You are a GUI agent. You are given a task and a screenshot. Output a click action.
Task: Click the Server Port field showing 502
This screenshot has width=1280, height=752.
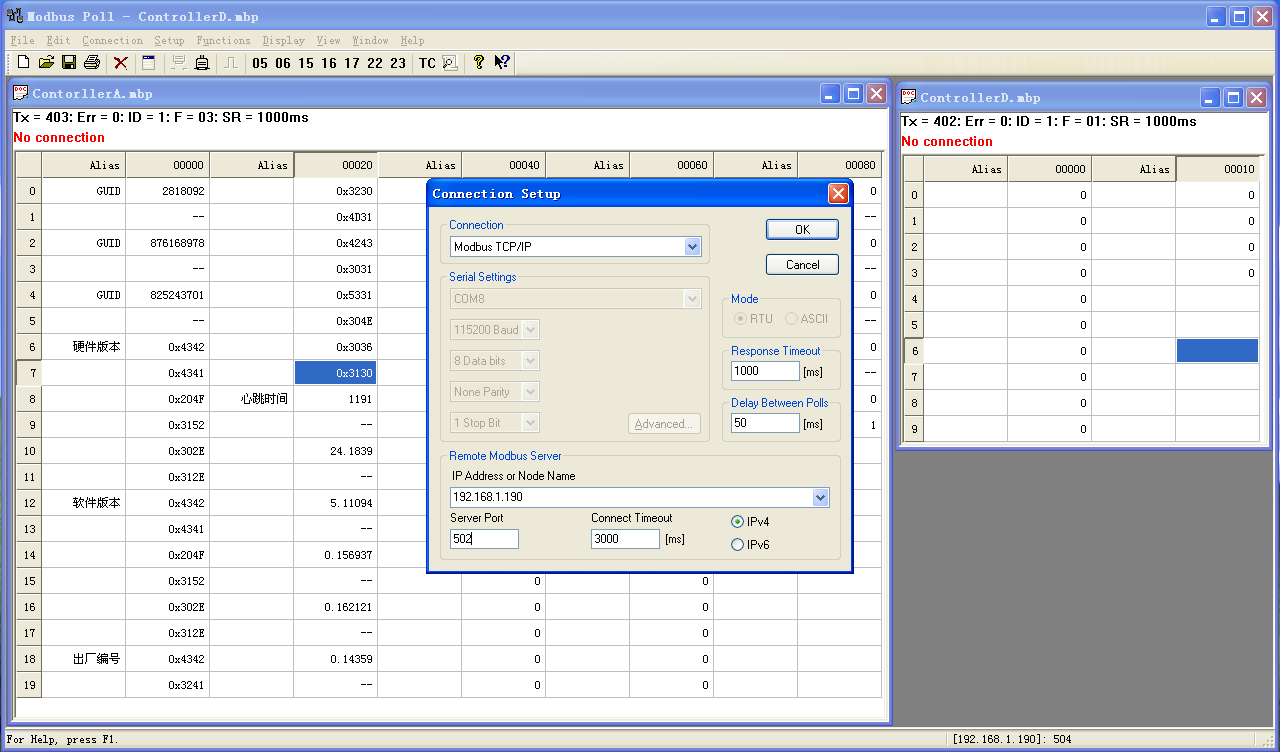(484, 539)
